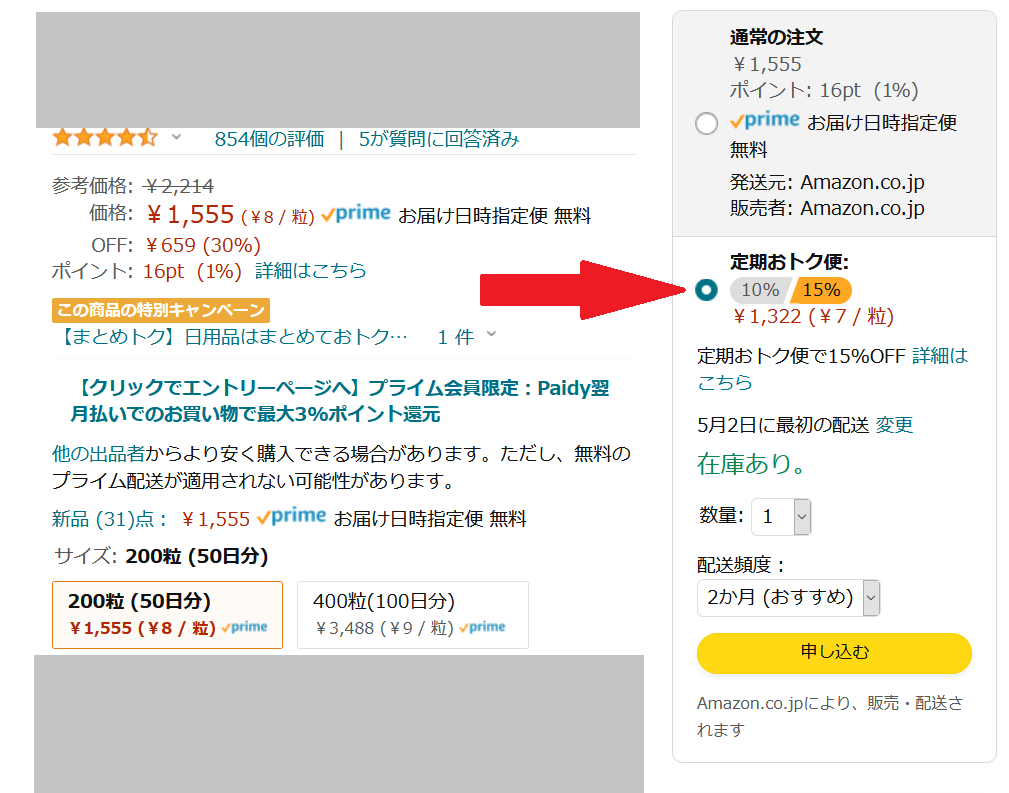Expand the 1件 campaign chevron

492,334
